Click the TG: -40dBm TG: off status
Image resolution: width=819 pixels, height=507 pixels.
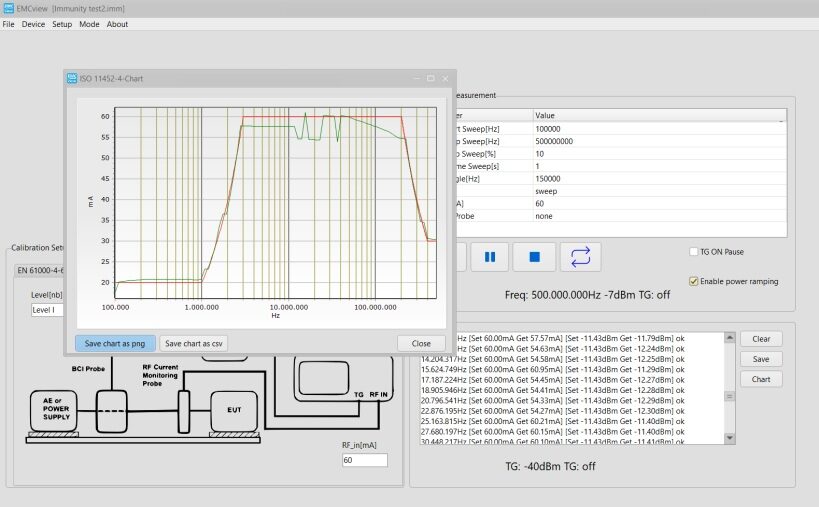(x=550, y=466)
